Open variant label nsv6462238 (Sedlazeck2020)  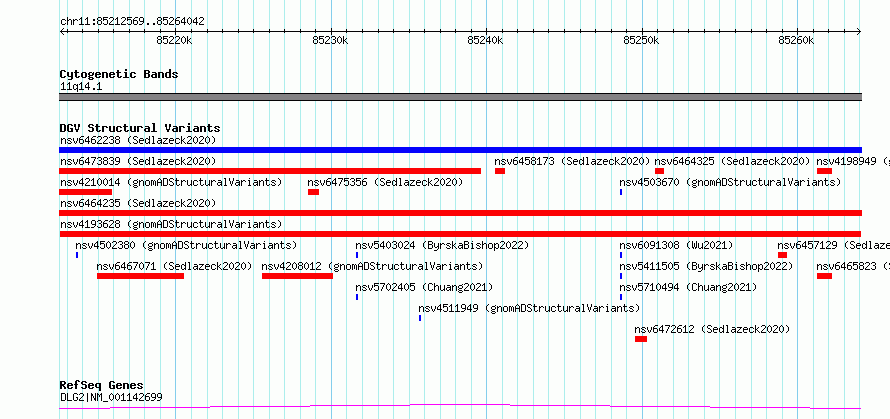(x=138, y=140)
